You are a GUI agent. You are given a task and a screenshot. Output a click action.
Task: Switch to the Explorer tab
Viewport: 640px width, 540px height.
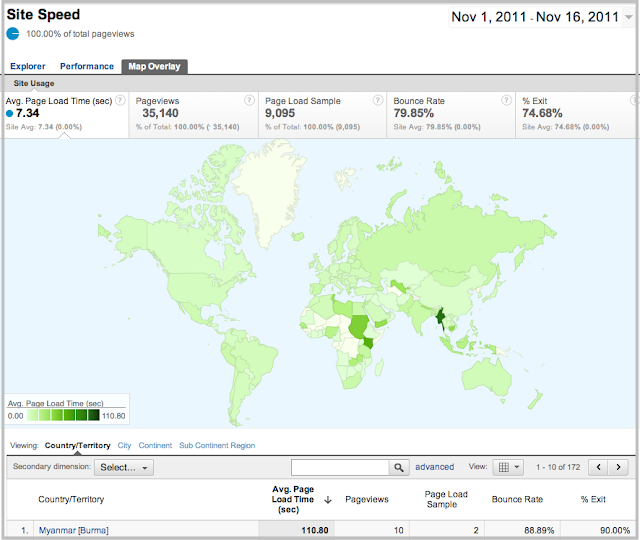pos(28,66)
